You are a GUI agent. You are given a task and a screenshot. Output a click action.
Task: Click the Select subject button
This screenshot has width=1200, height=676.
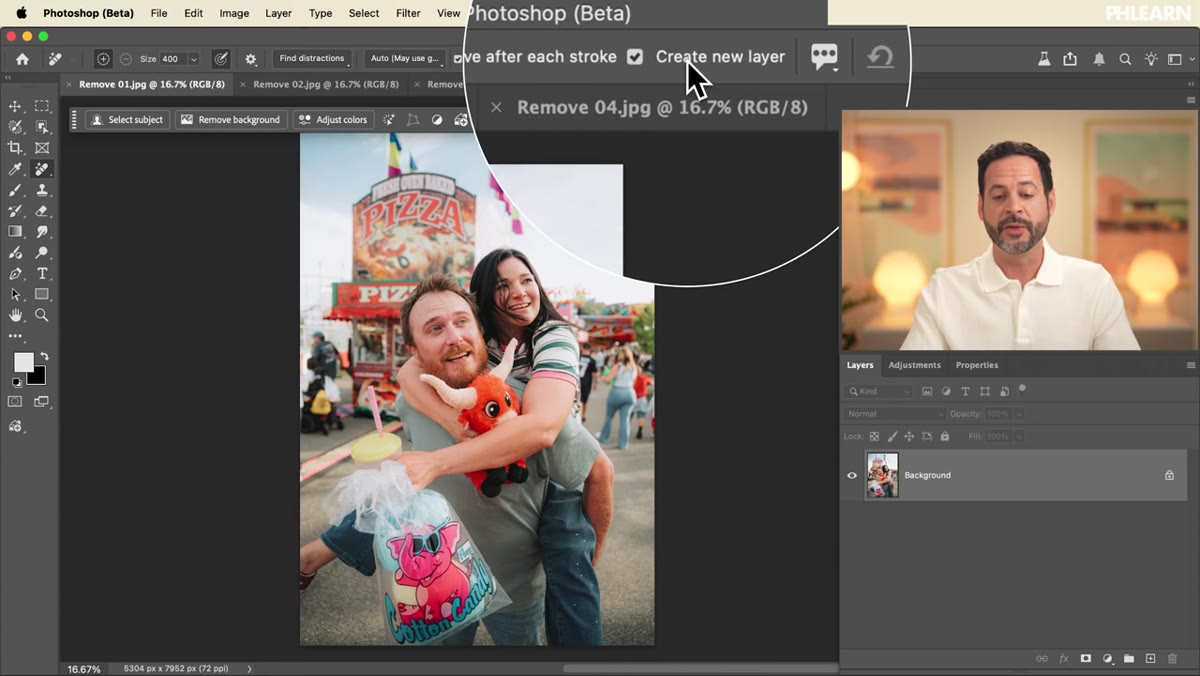[127, 120]
